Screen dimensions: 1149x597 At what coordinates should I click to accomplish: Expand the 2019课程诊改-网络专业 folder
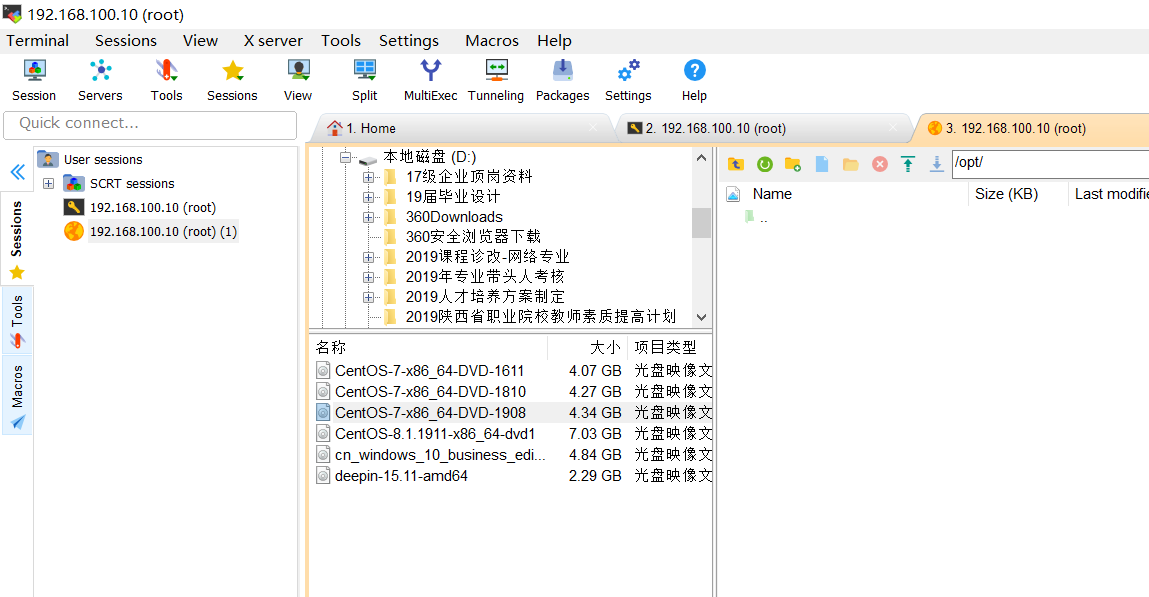[369, 257]
